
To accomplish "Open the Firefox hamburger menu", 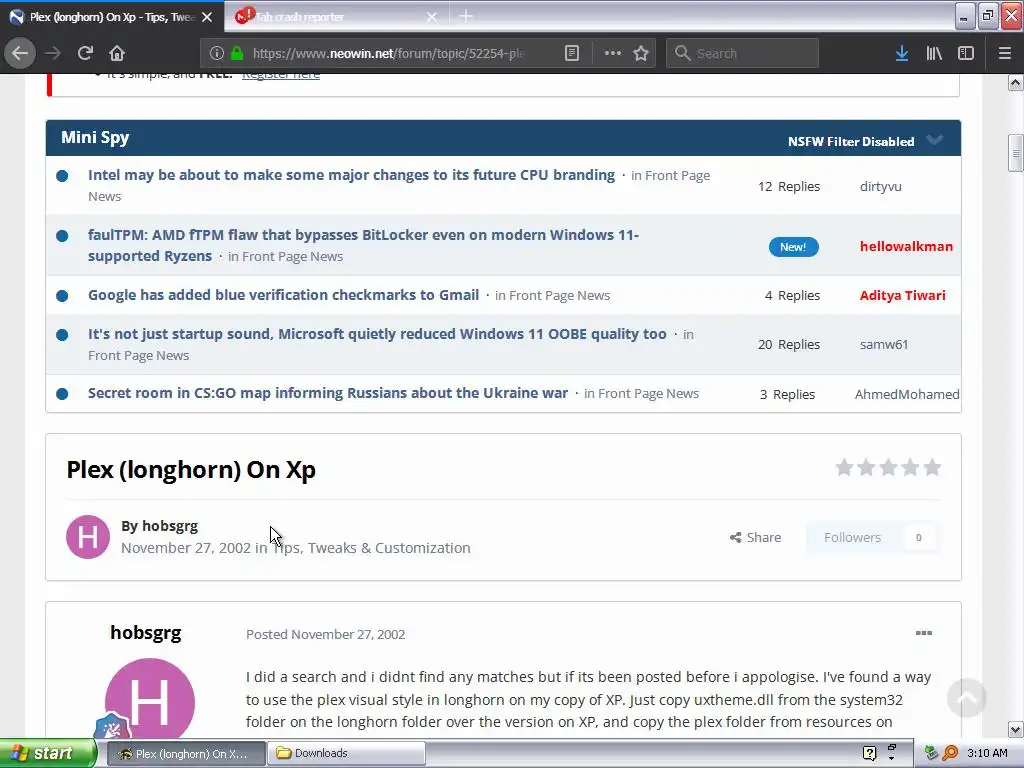I will coord(1004,54).
